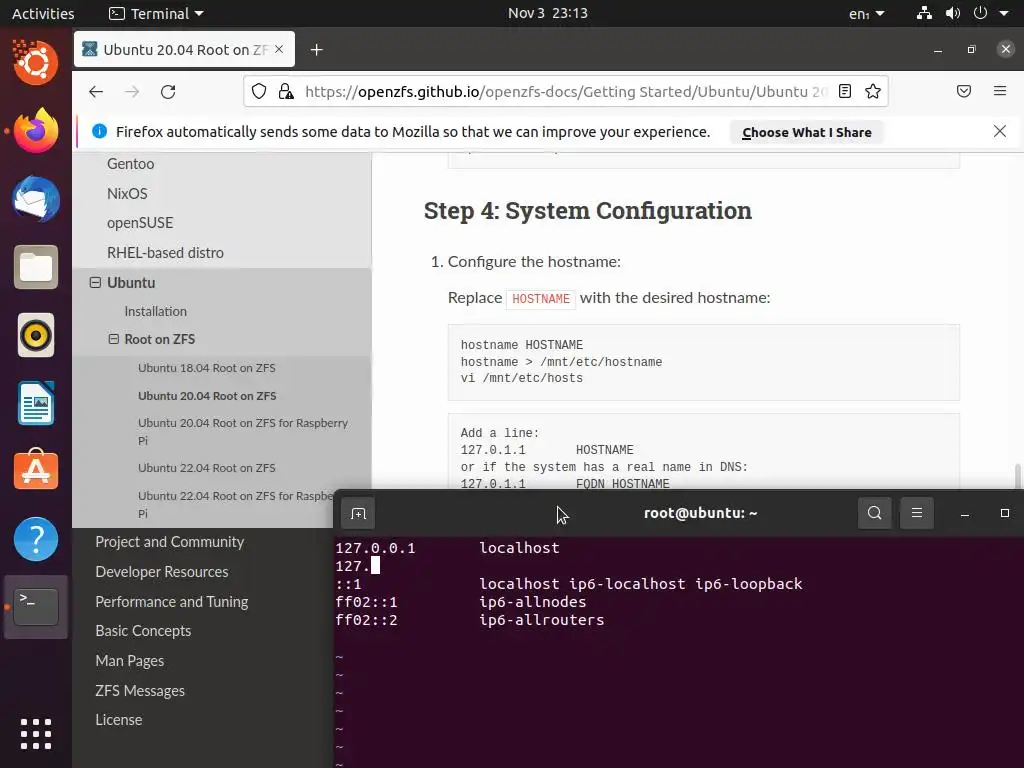The height and width of the screenshot is (768, 1024).
Task: Open Man Pages link
Action: click(129, 661)
